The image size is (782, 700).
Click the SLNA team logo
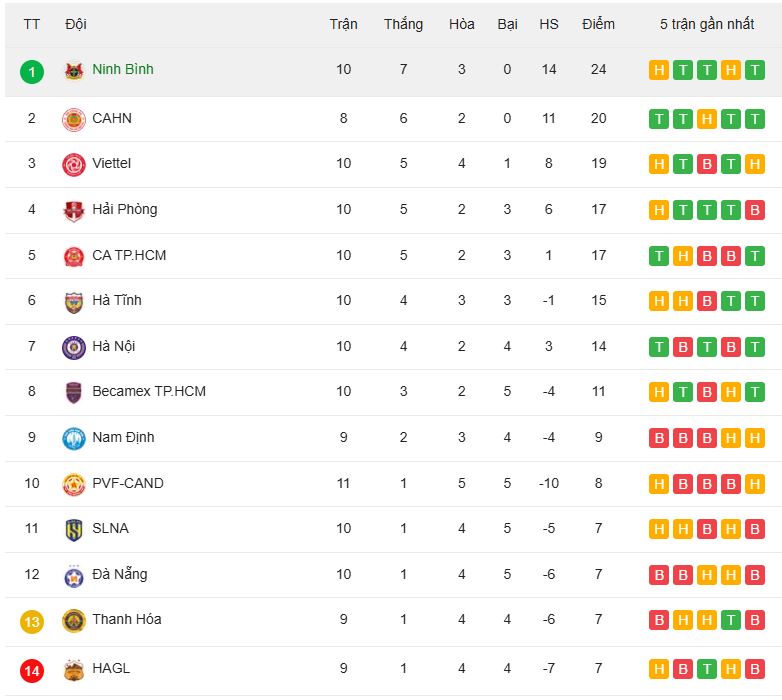click(74, 529)
